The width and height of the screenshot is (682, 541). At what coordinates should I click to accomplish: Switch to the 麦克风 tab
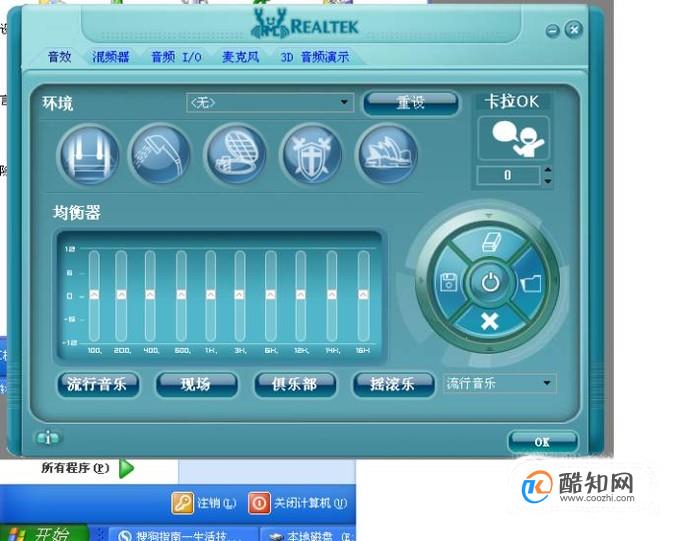(x=241, y=57)
